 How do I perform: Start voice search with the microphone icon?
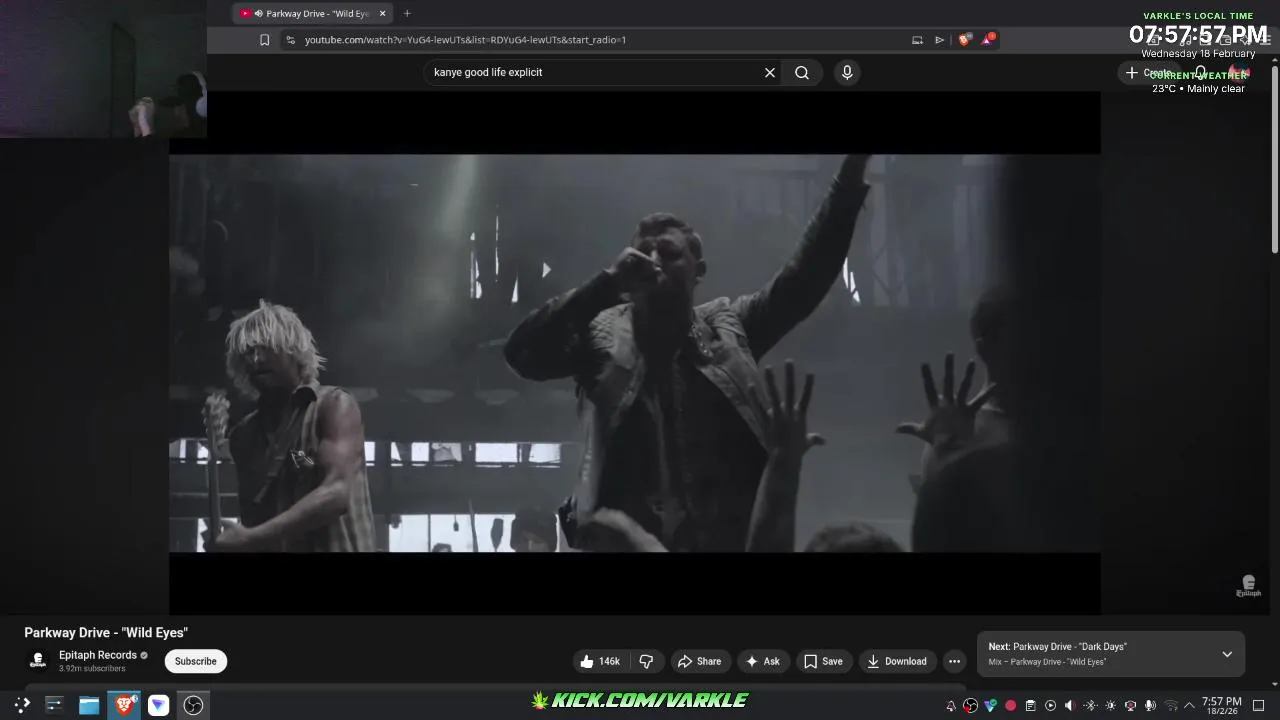(847, 72)
